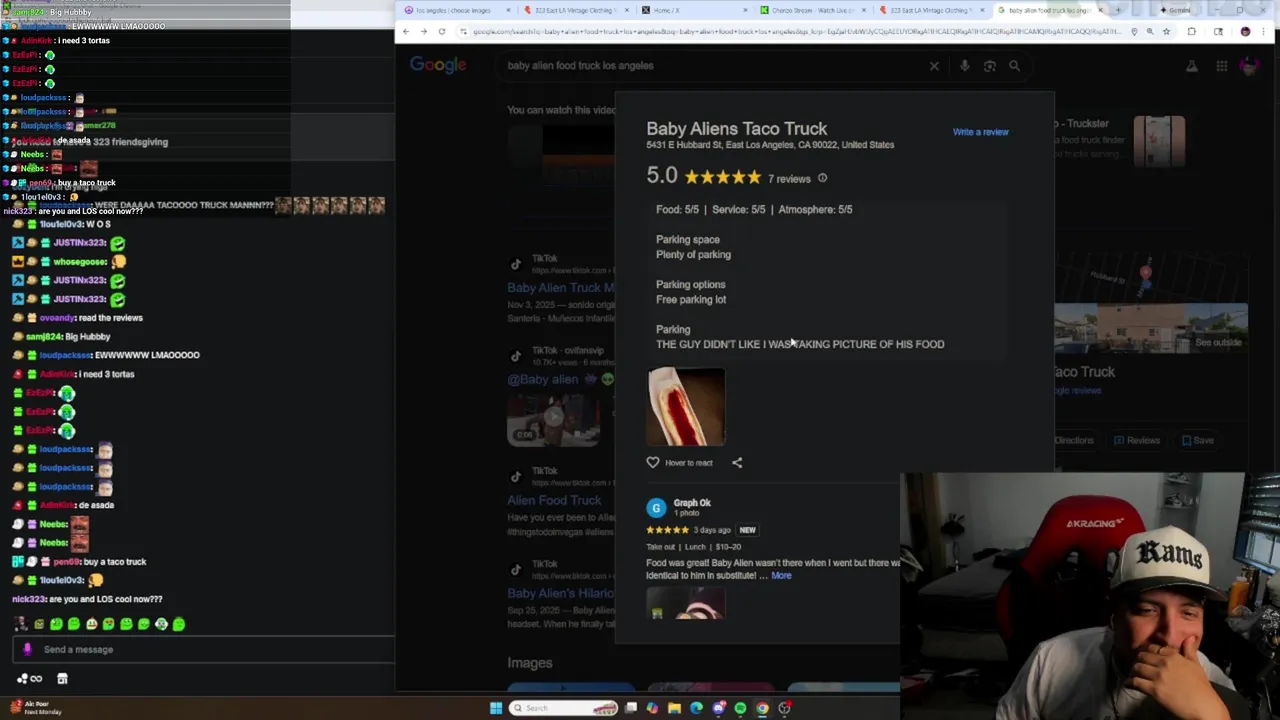Image resolution: width=1280 pixels, height=720 pixels.
Task: Click the magnifier search icon in Google
Action: pos(1014,66)
